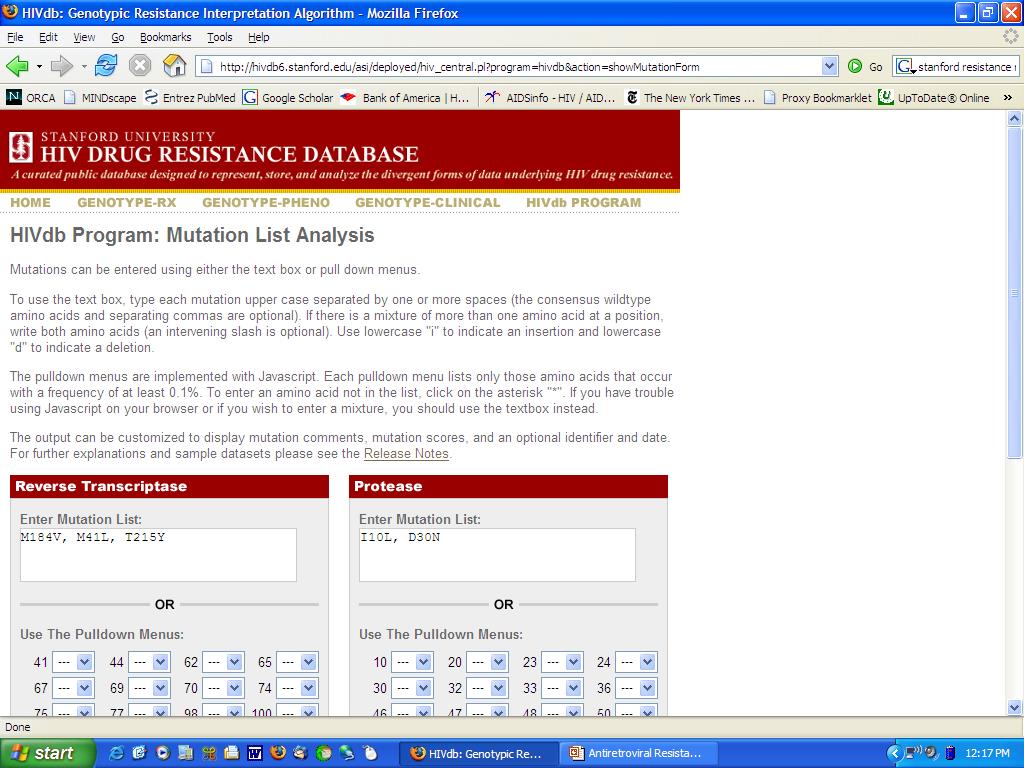
Task: Open the position 41 pulldown under Reverse Transcriptase
Action: pos(73,662)
